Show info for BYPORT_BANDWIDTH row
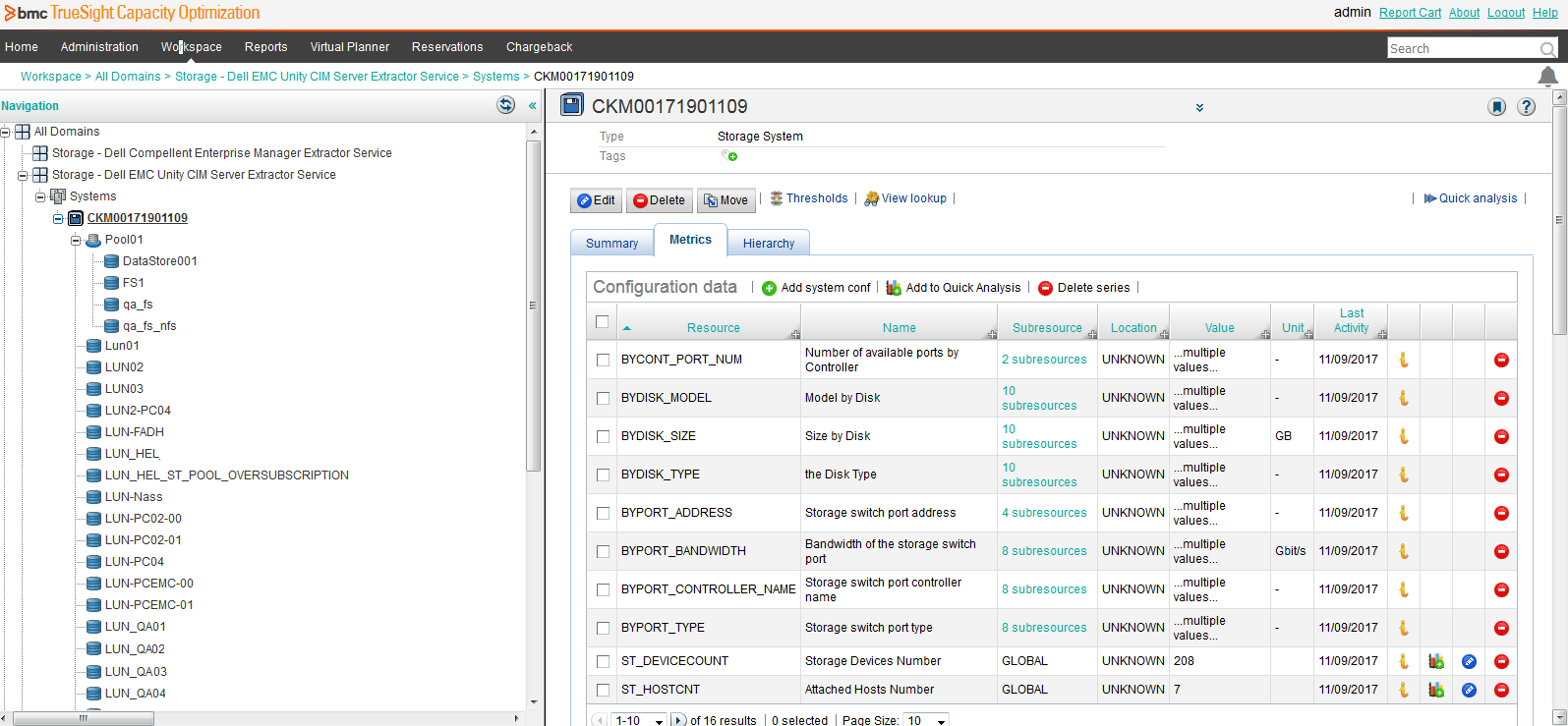Image resolution: width=1568 pixels, height=726 pixels. point(1403,551)
